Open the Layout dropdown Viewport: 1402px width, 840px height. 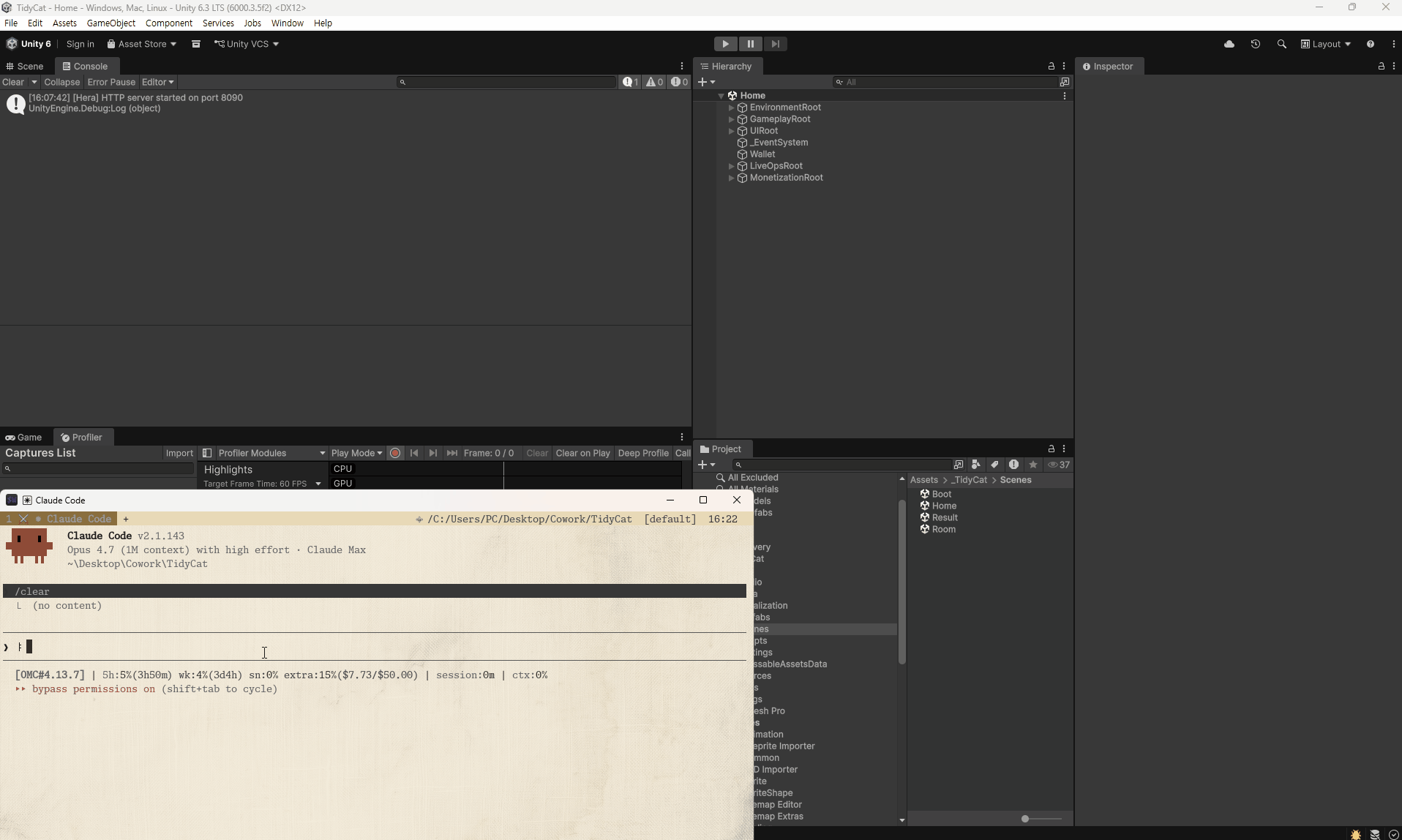(1326, 44)
